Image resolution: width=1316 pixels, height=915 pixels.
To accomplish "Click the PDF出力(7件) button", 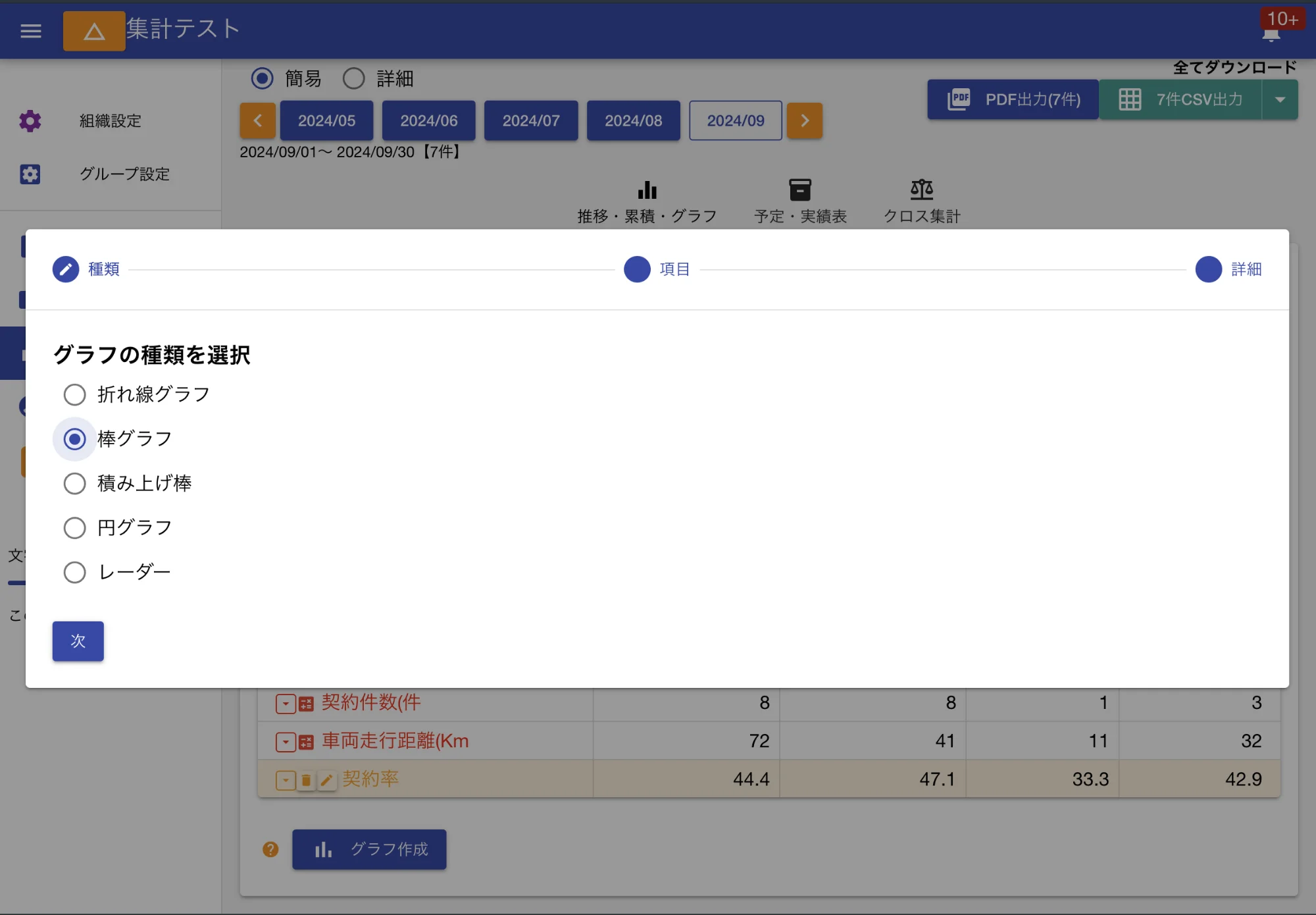I will 1013,99.
